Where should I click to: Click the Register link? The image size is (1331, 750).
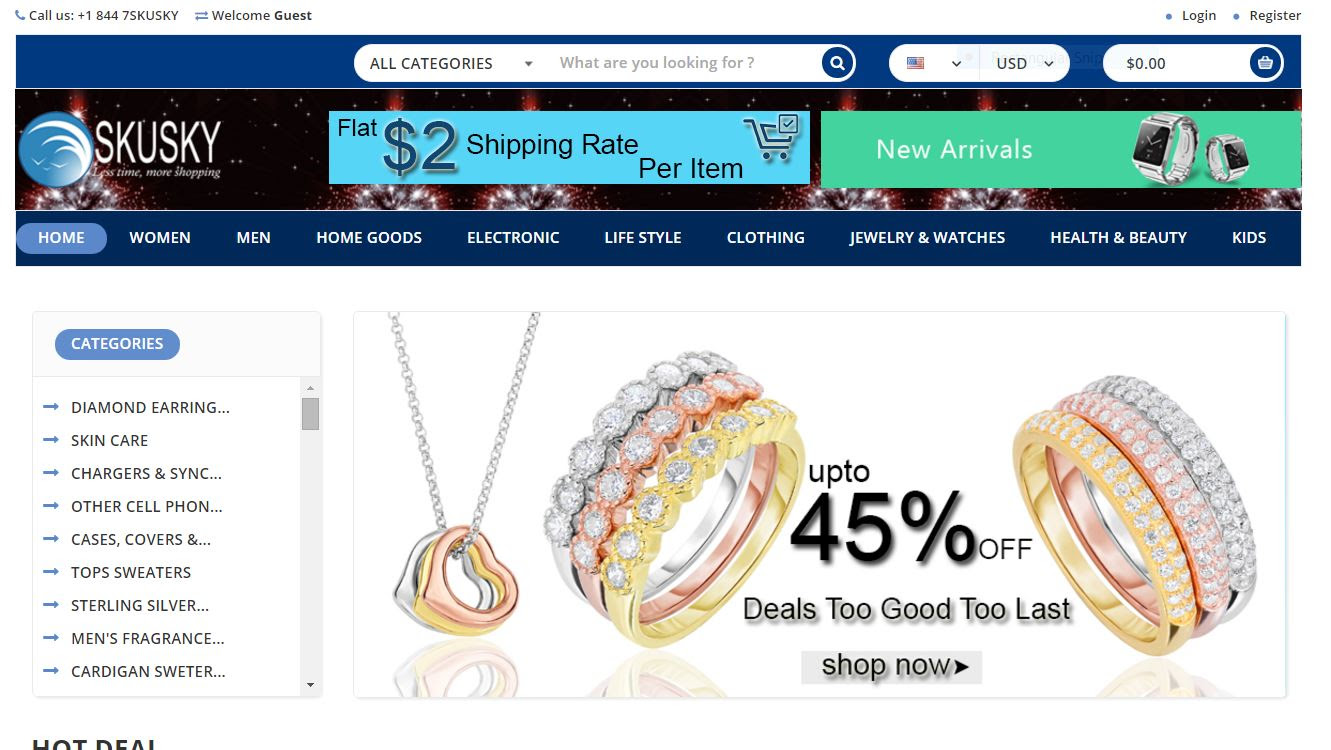pos(1275,15)
